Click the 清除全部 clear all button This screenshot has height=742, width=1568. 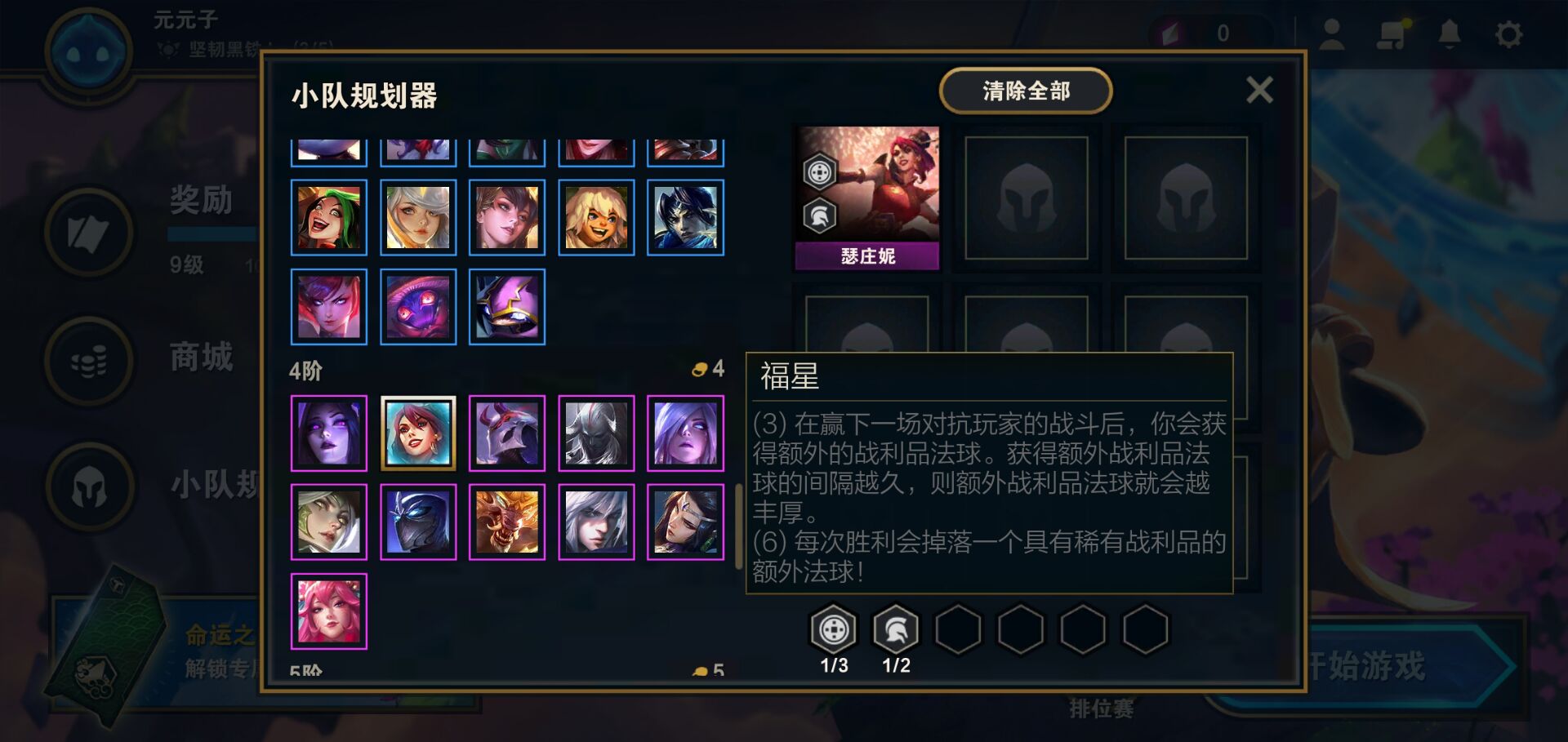[1026, 91]
